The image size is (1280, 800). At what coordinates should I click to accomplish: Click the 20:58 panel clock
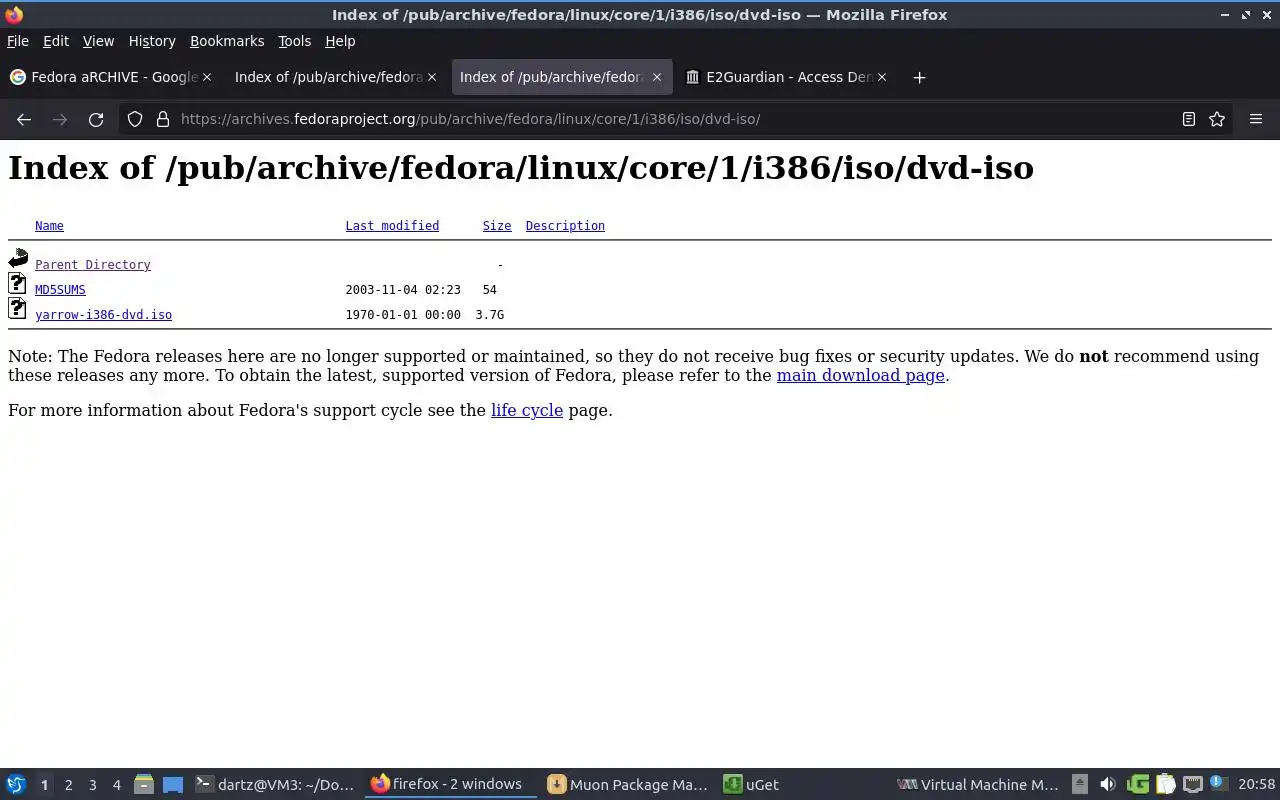tap(1256, 785)
